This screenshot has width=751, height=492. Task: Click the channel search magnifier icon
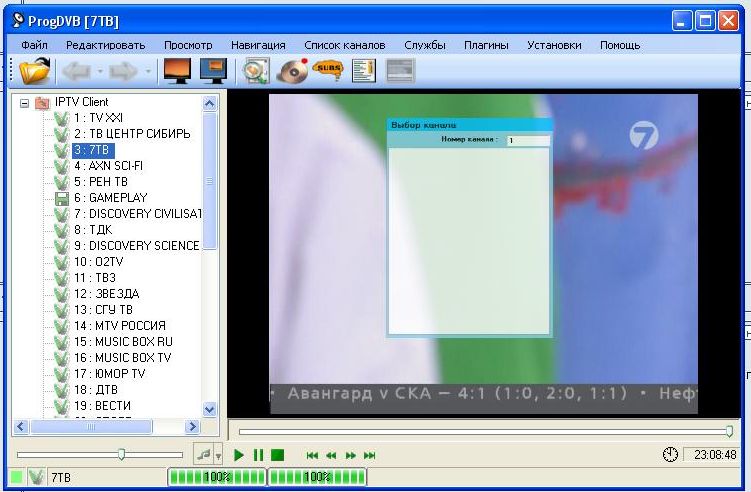click(255, 71)
